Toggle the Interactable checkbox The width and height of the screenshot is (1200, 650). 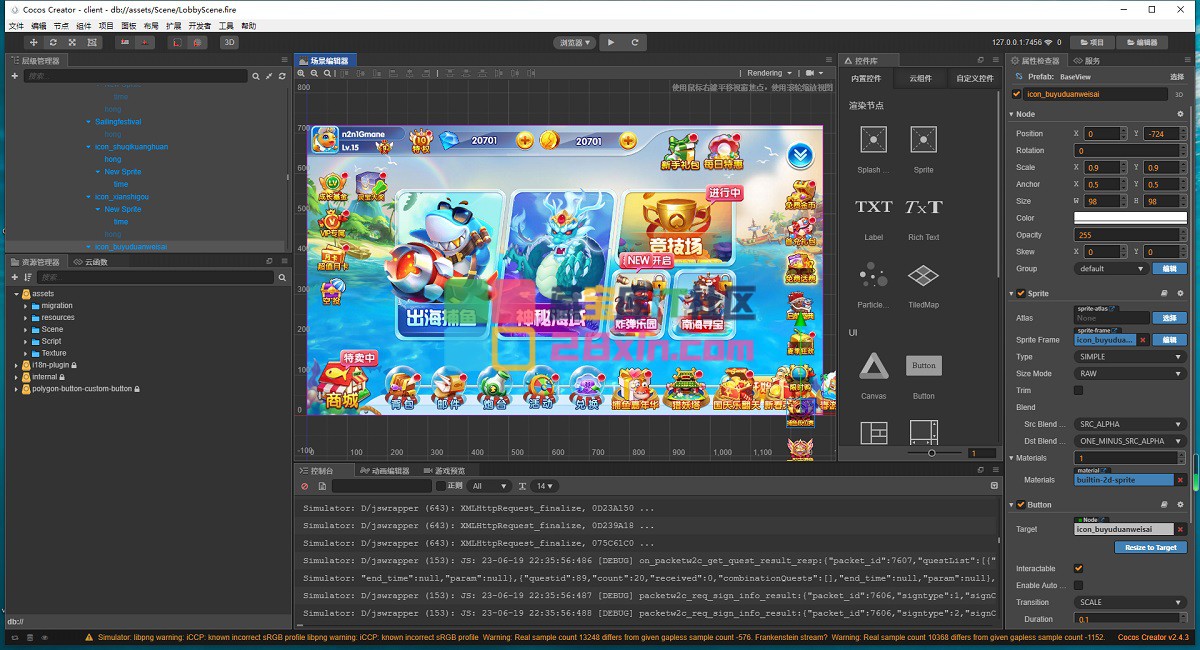(1078, 568)
